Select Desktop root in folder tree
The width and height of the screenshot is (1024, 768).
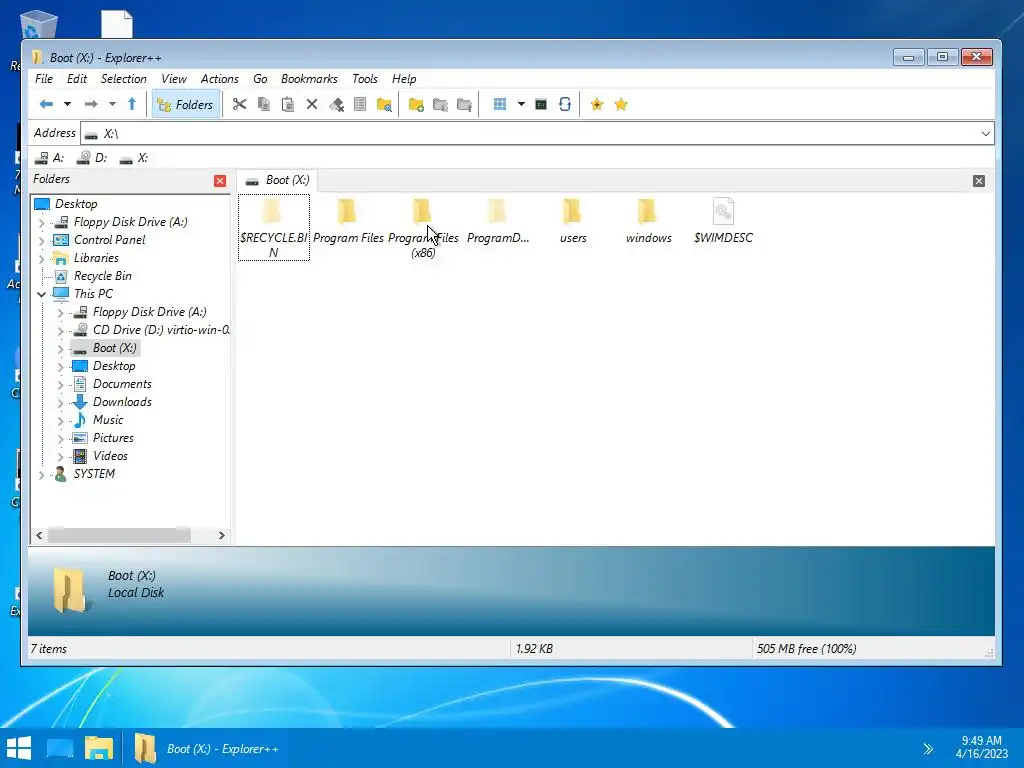[x=76, y=204]
